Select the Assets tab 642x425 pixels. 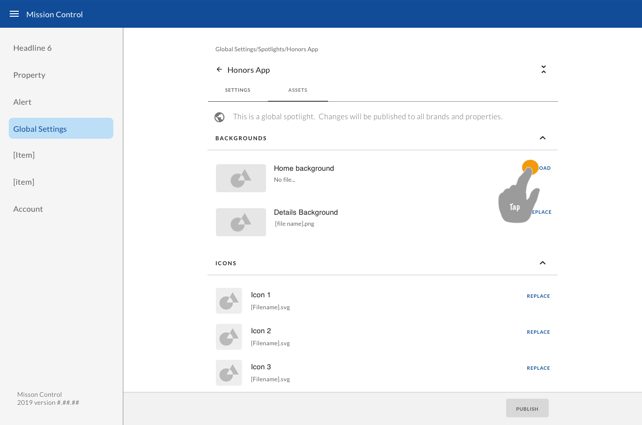click(x=298, y=90)
